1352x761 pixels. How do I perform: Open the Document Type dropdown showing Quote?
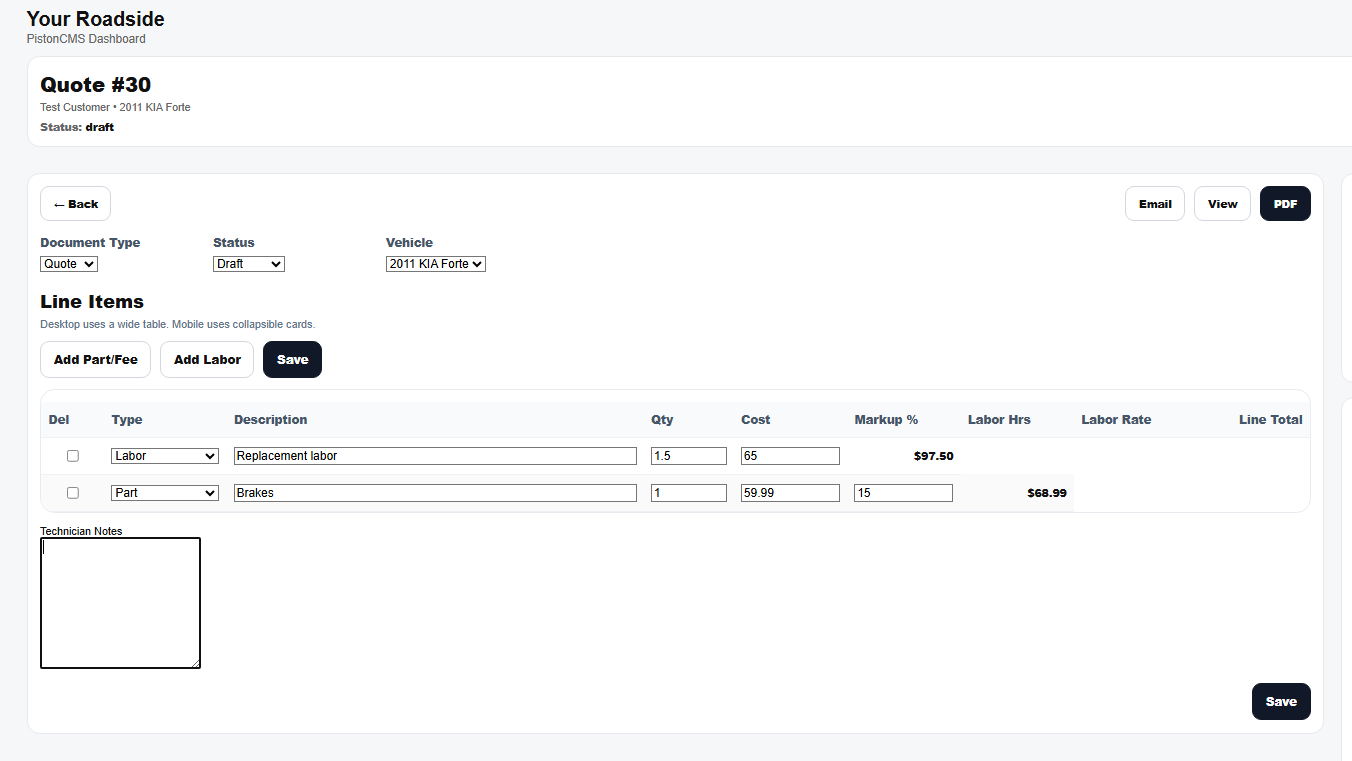68,263
